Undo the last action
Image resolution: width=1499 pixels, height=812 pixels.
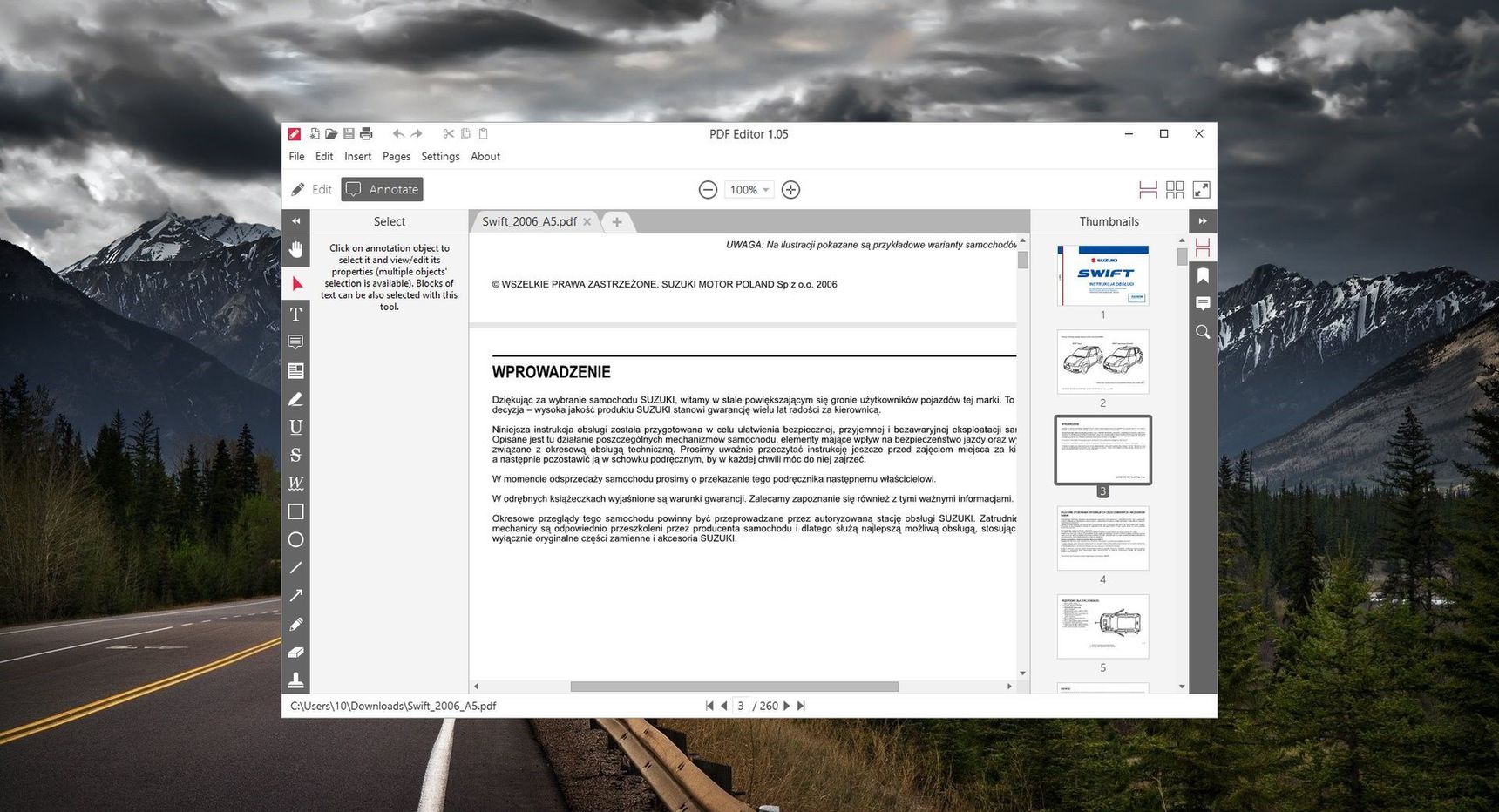click(x=398, y=133)
